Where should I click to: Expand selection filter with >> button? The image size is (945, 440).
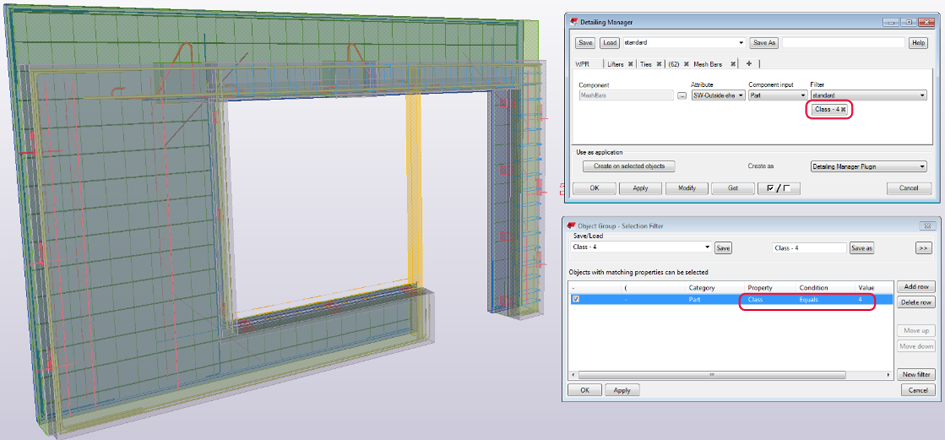924,247
